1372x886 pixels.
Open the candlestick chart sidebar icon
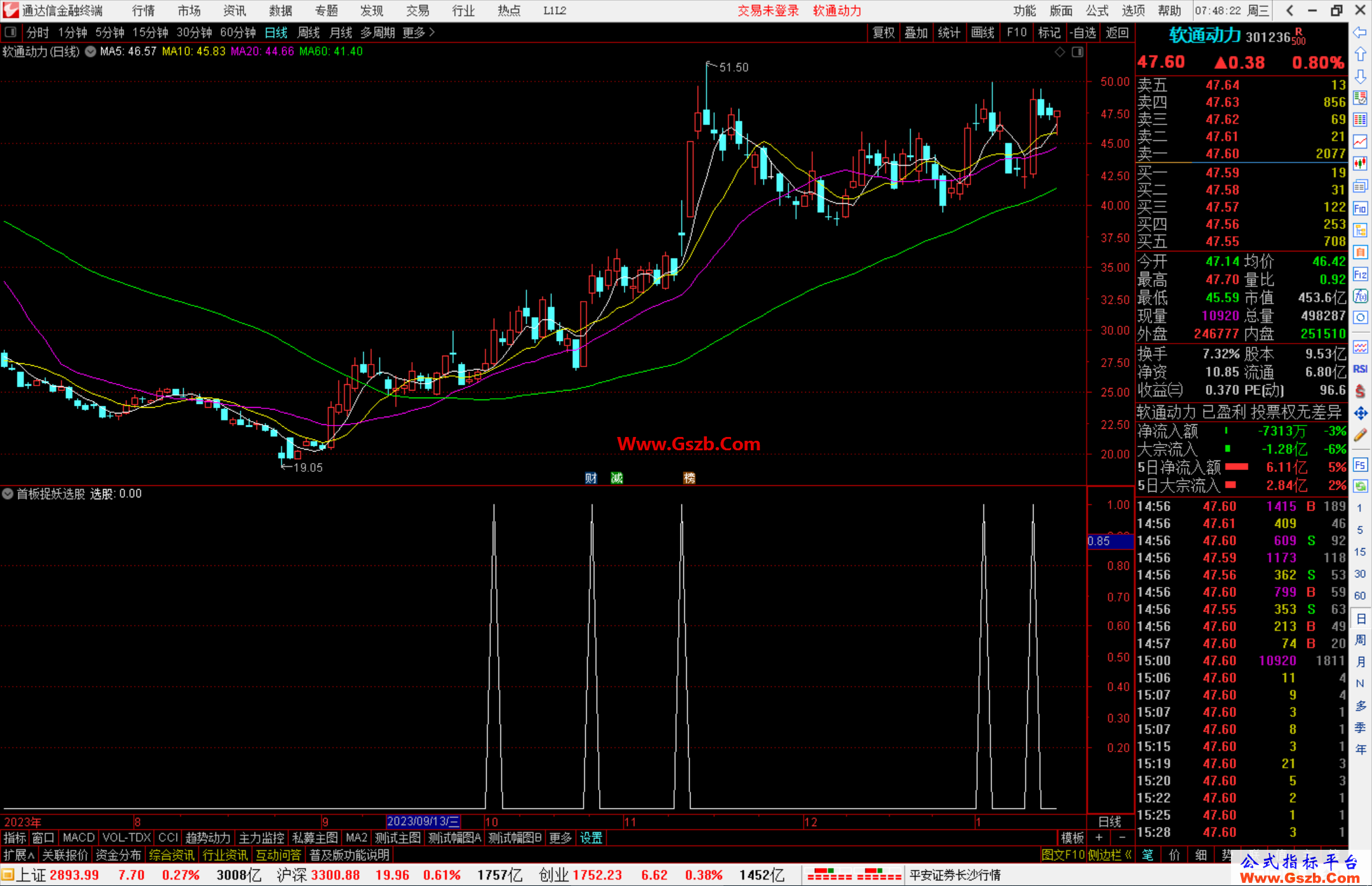pos(1360,164)
